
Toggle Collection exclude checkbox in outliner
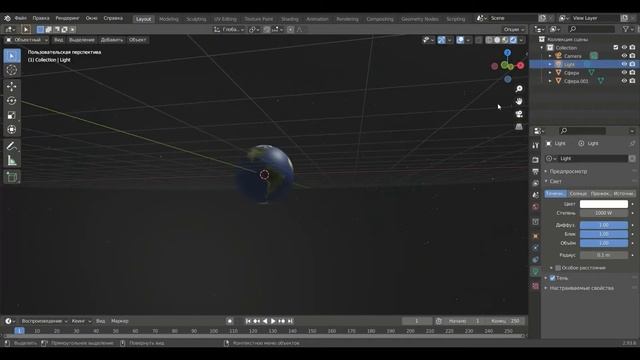coord(616,47)
